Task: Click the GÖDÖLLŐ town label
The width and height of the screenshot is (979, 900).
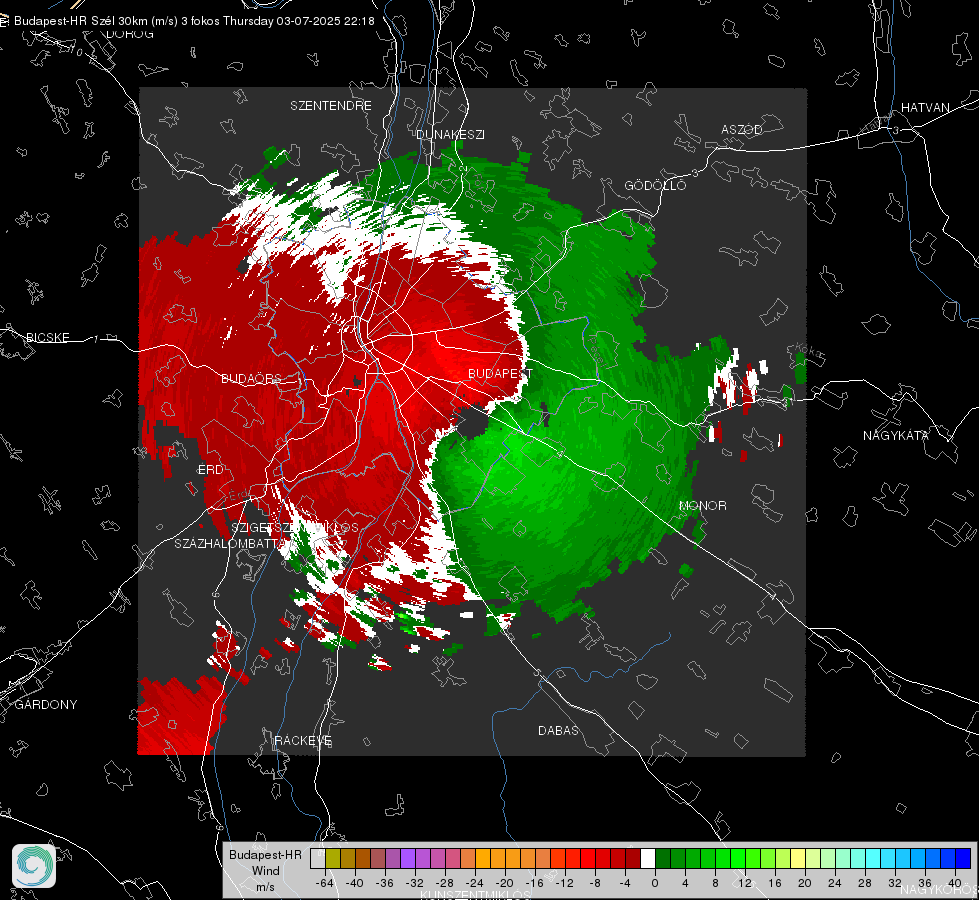Action: (655, 185)
